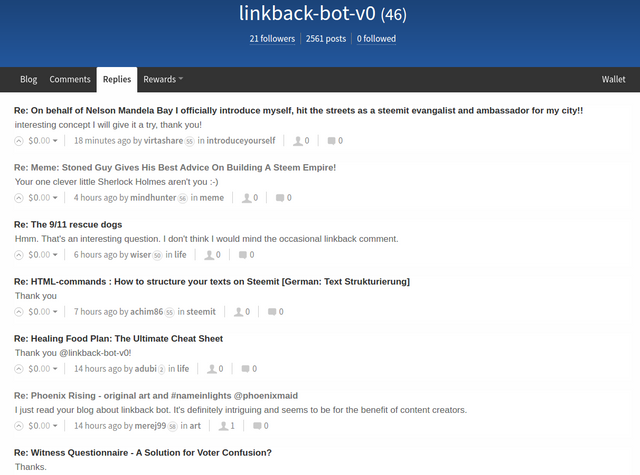
Task: Visit achim86's profile
Action: tap(147, 312)
